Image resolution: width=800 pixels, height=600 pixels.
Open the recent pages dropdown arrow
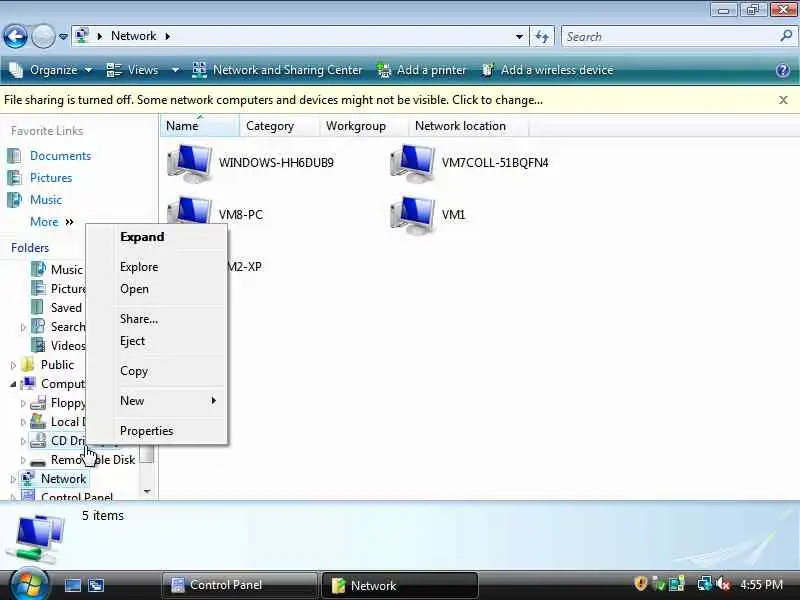click(63, 37)
